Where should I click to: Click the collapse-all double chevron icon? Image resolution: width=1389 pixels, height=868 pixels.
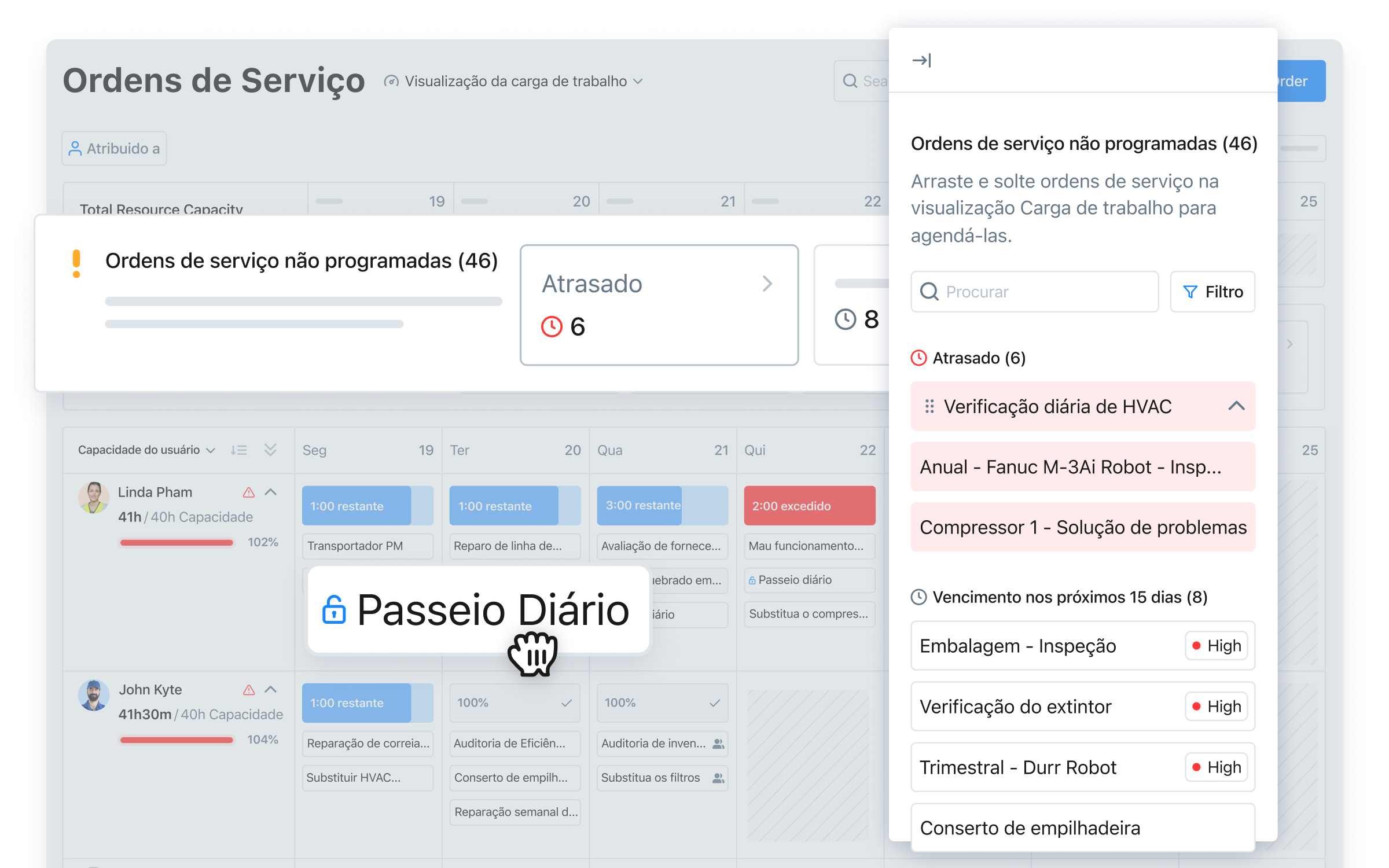pyautogui.click(x=270, y=450)
